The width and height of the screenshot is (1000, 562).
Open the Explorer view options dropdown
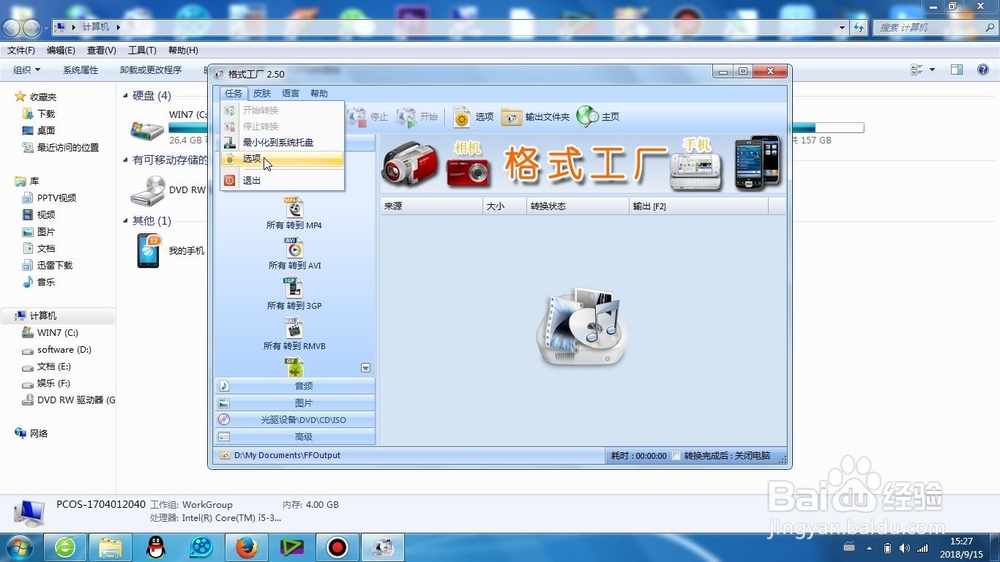tap(932, 70)
